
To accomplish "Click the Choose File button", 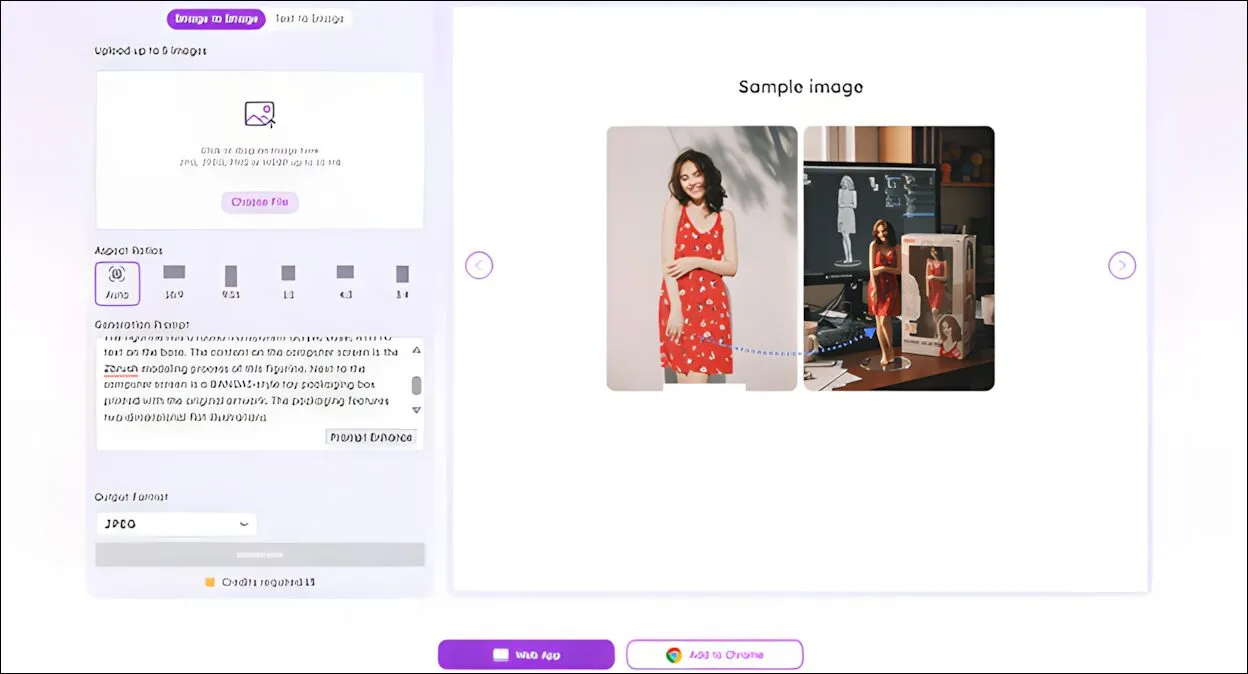I will pyautogui.click(x=260, y=202).
